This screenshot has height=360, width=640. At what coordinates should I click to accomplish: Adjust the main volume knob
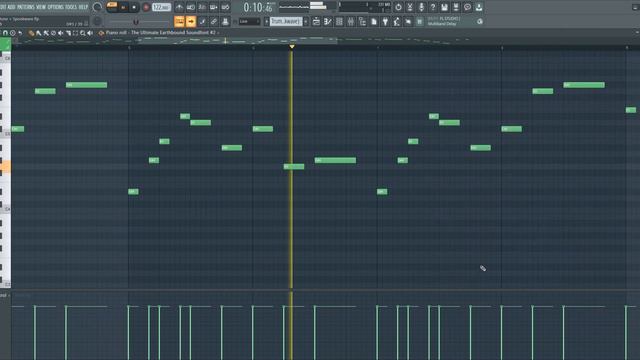[97, 7]
